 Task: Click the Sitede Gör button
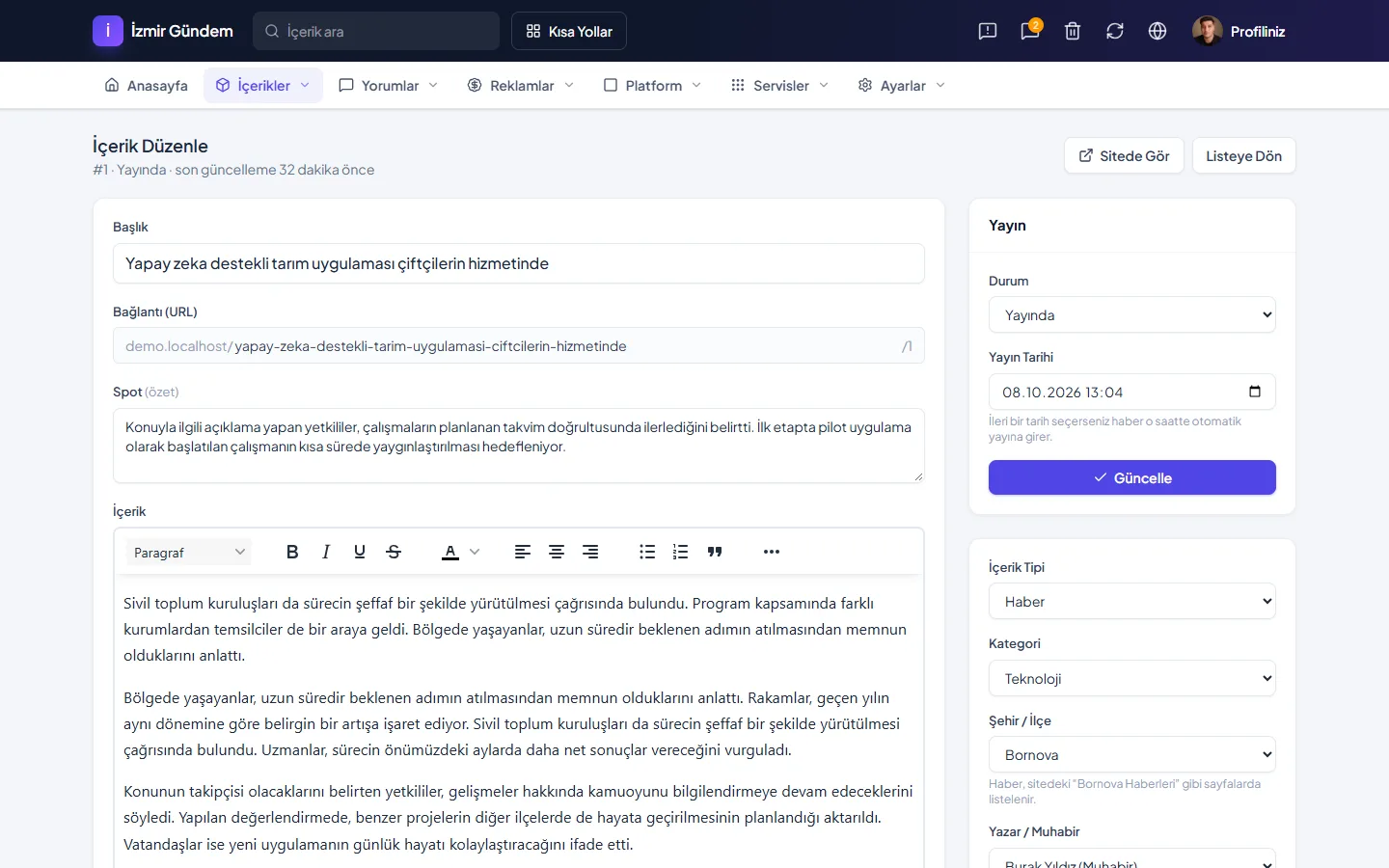click(1124, 156)
